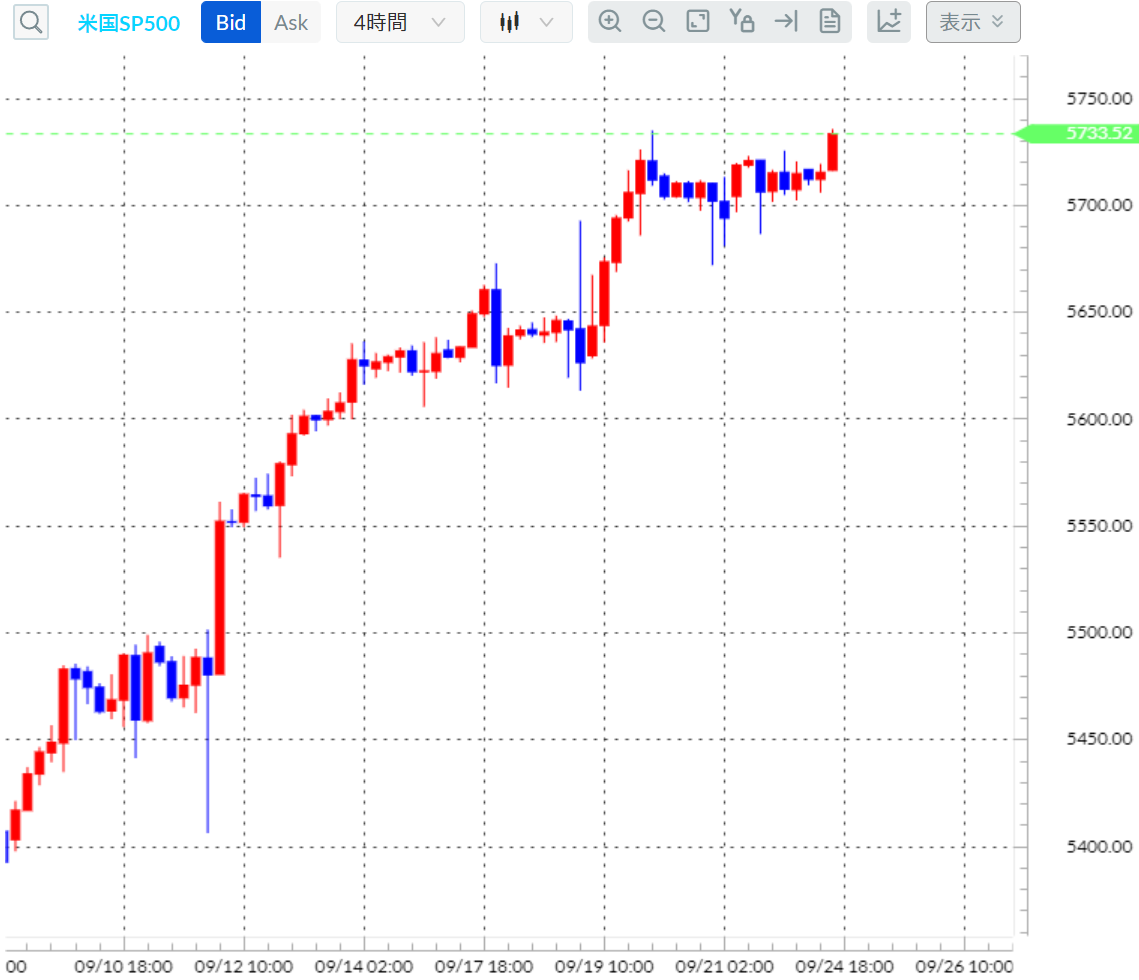Click the 5650.00 price axis label
Image resolution: width=1139 pixels, height=980 pixels.
click(x=1099, y=312)
